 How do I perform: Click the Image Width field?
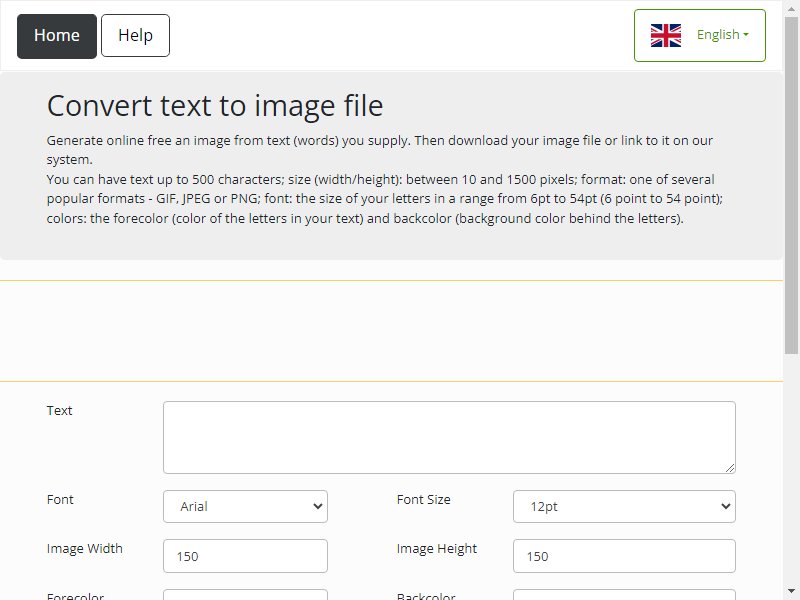245,556
